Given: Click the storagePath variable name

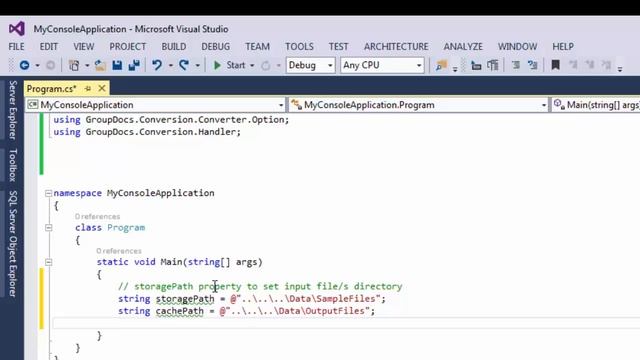Looking at the screenshot, I should pyautogui.click(x=185, y=299).
